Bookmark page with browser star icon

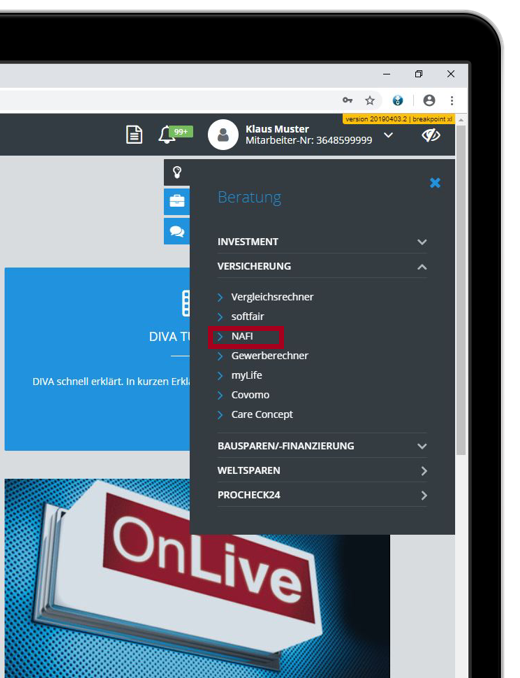click(370, 101)
